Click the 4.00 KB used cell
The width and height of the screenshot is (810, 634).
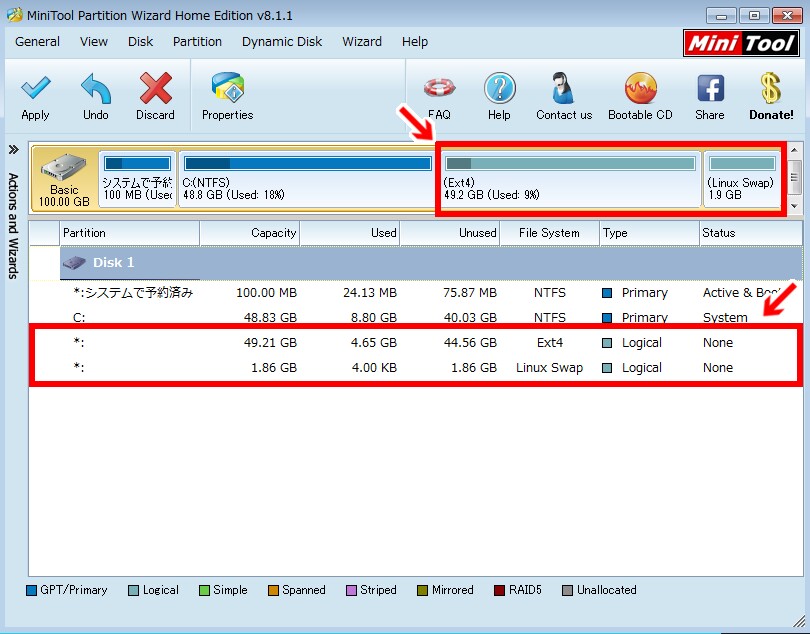tap(374, 367)
